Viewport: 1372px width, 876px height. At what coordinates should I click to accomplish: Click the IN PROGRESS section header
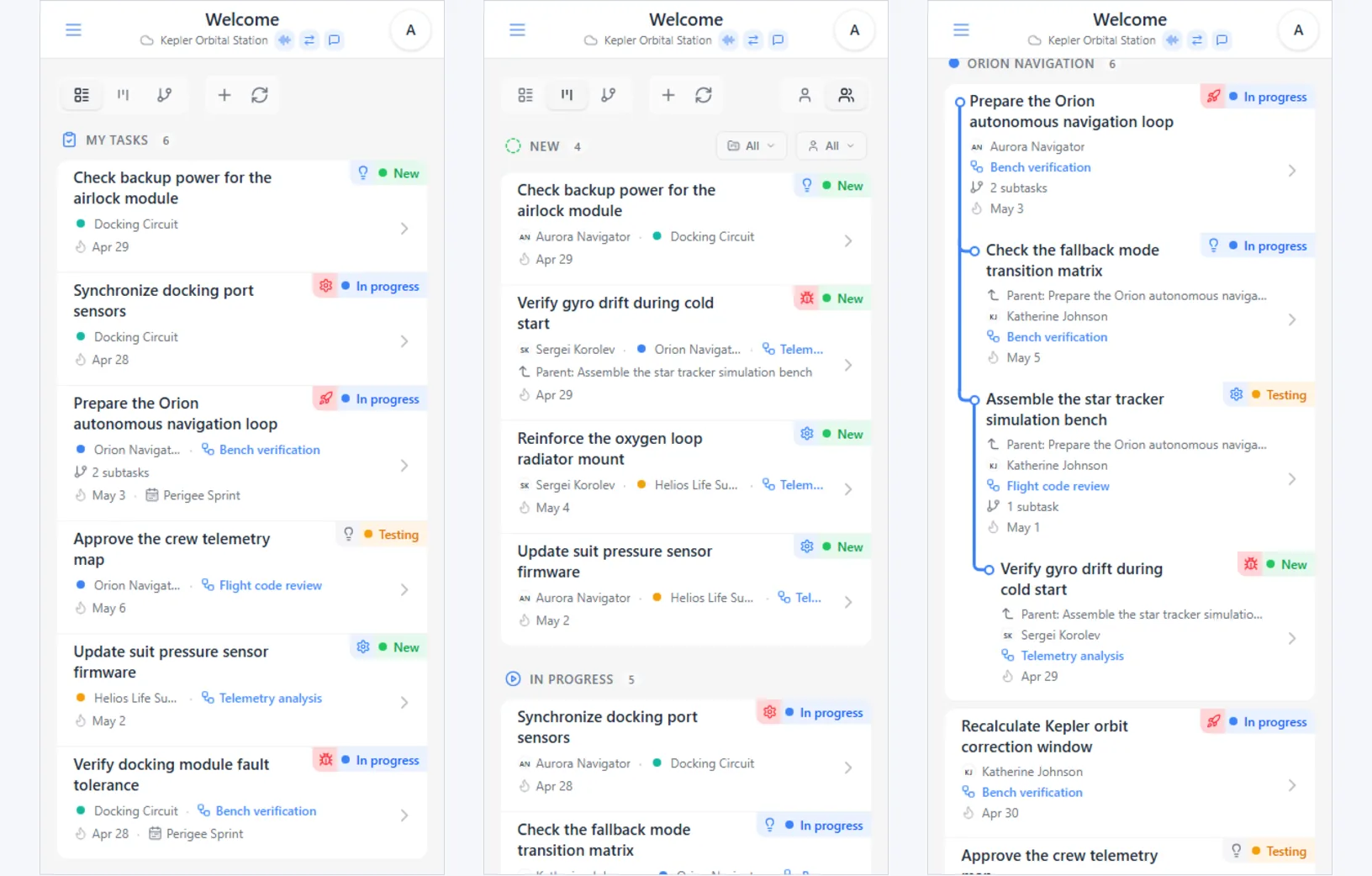coord(571,679)
